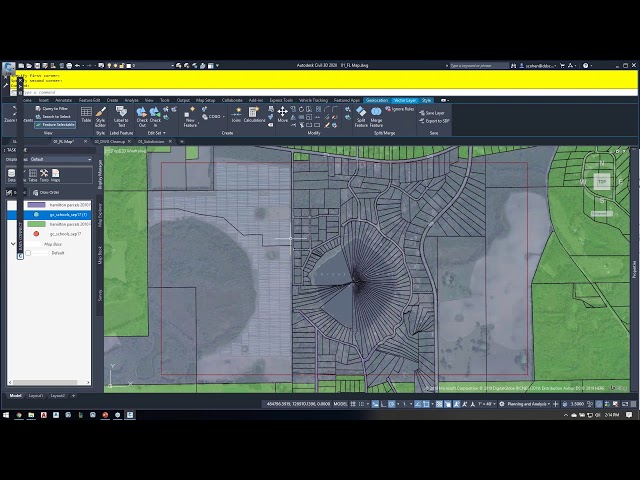Click Export to SDF

click(434, 121)
